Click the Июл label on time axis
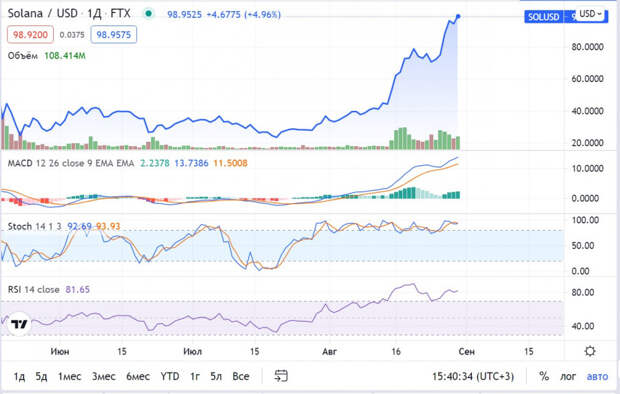The height and width of the screenshot is (394, 620). coord(193,351)
